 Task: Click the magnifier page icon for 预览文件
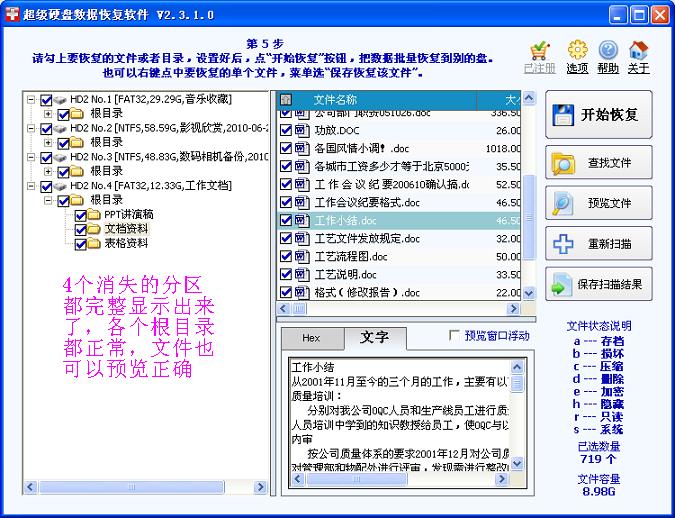(x=563, y=203)
